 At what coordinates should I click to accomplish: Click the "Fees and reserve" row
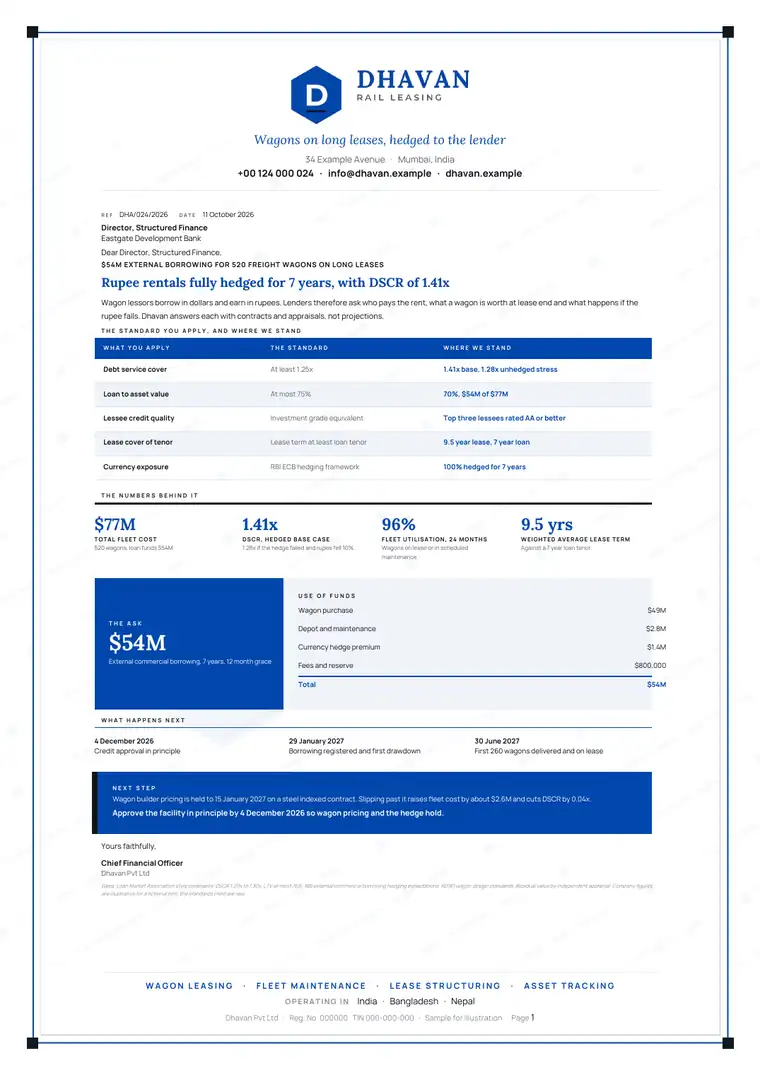(x=482, y=666)
